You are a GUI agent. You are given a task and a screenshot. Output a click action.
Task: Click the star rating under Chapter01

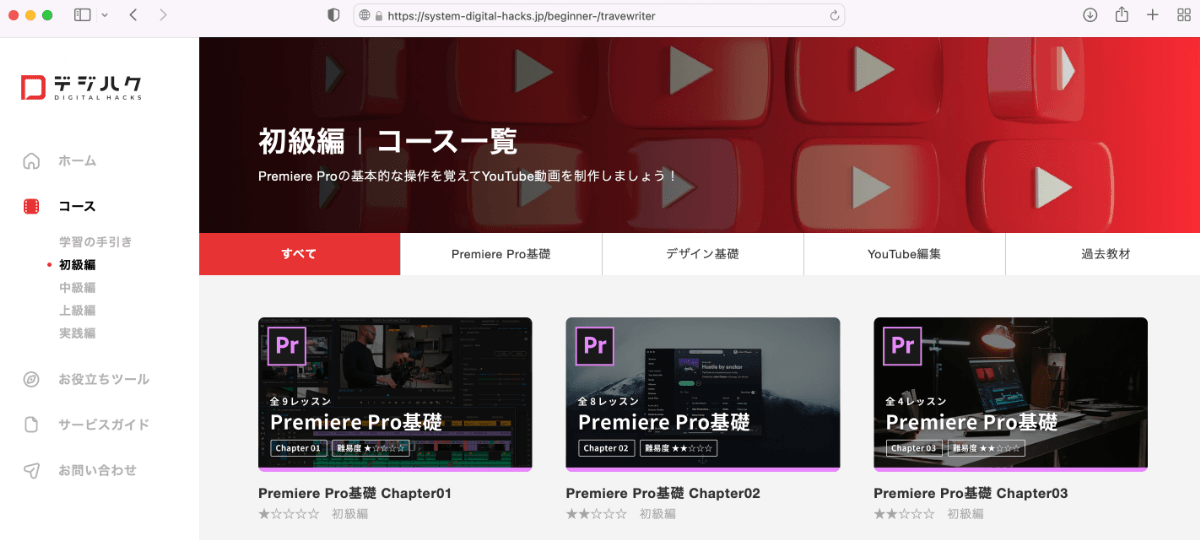289,514
